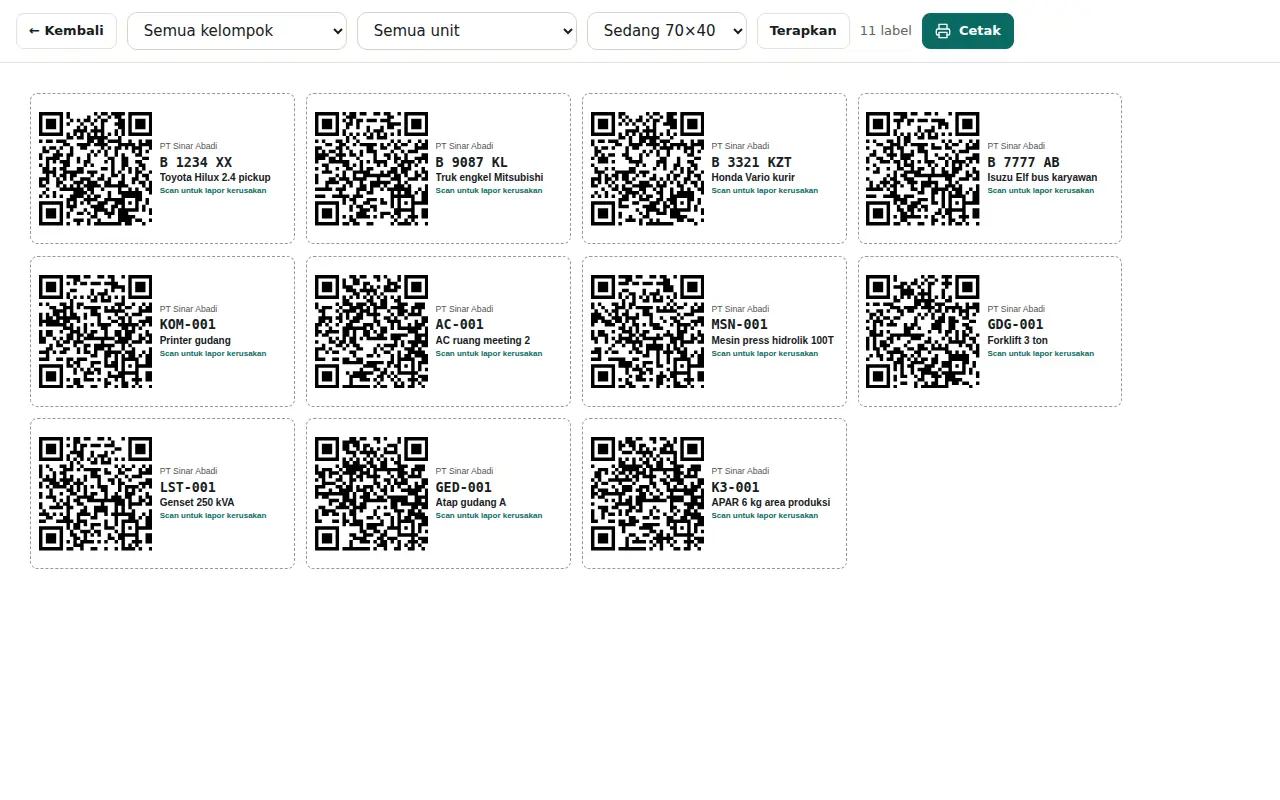The height and width of the screenshot is (800, 1280).
Task: Click the QR code for AC-001
Action: [371, 331]
